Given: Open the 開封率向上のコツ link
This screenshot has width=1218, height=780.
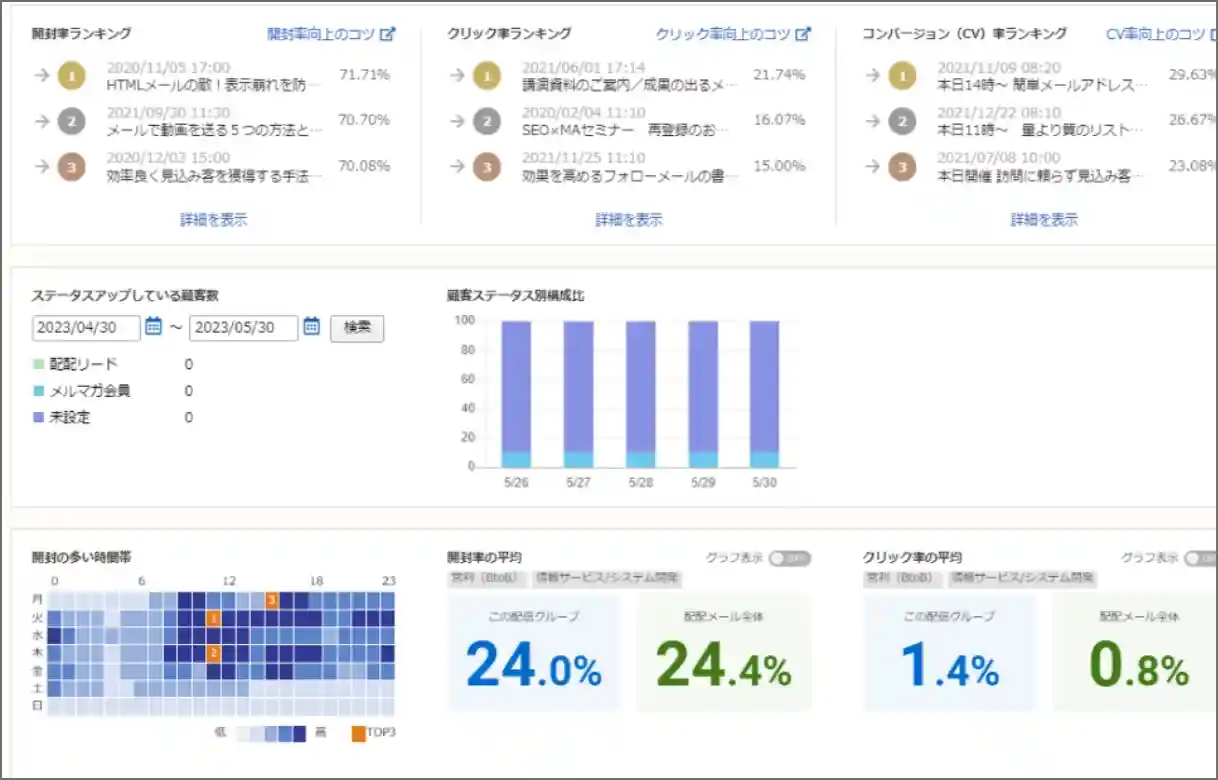Looking at the screenshot, I should pyautogui.click(x=321, y=34).
